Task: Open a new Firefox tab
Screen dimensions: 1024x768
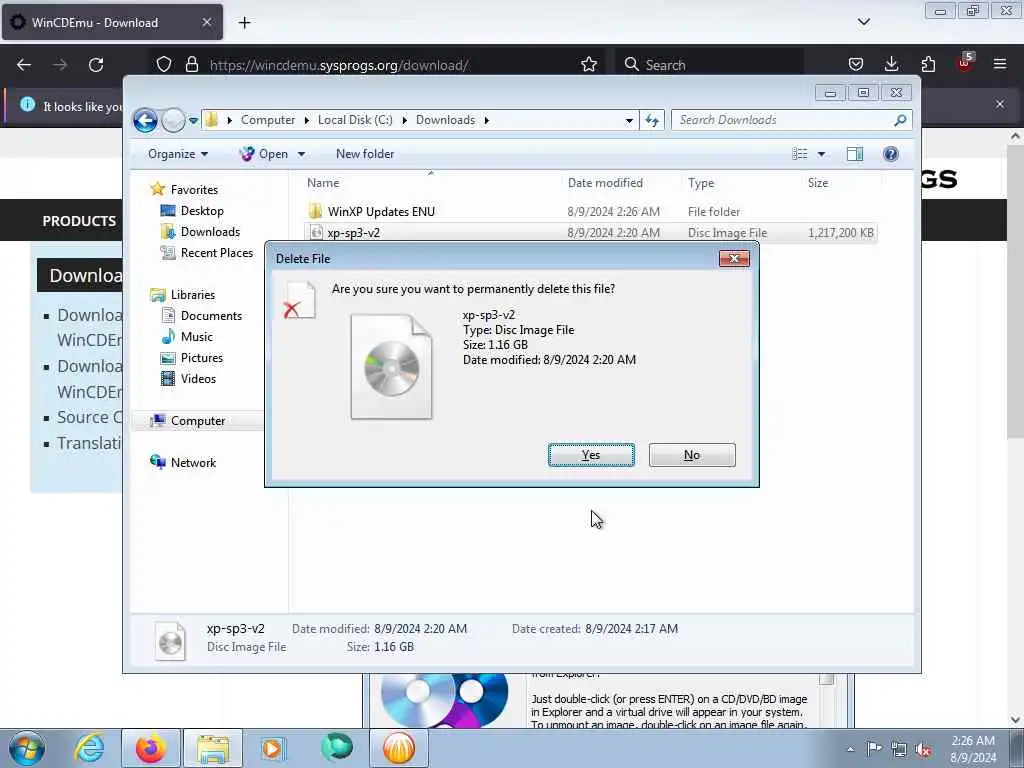Action: [x=244, y=23]
